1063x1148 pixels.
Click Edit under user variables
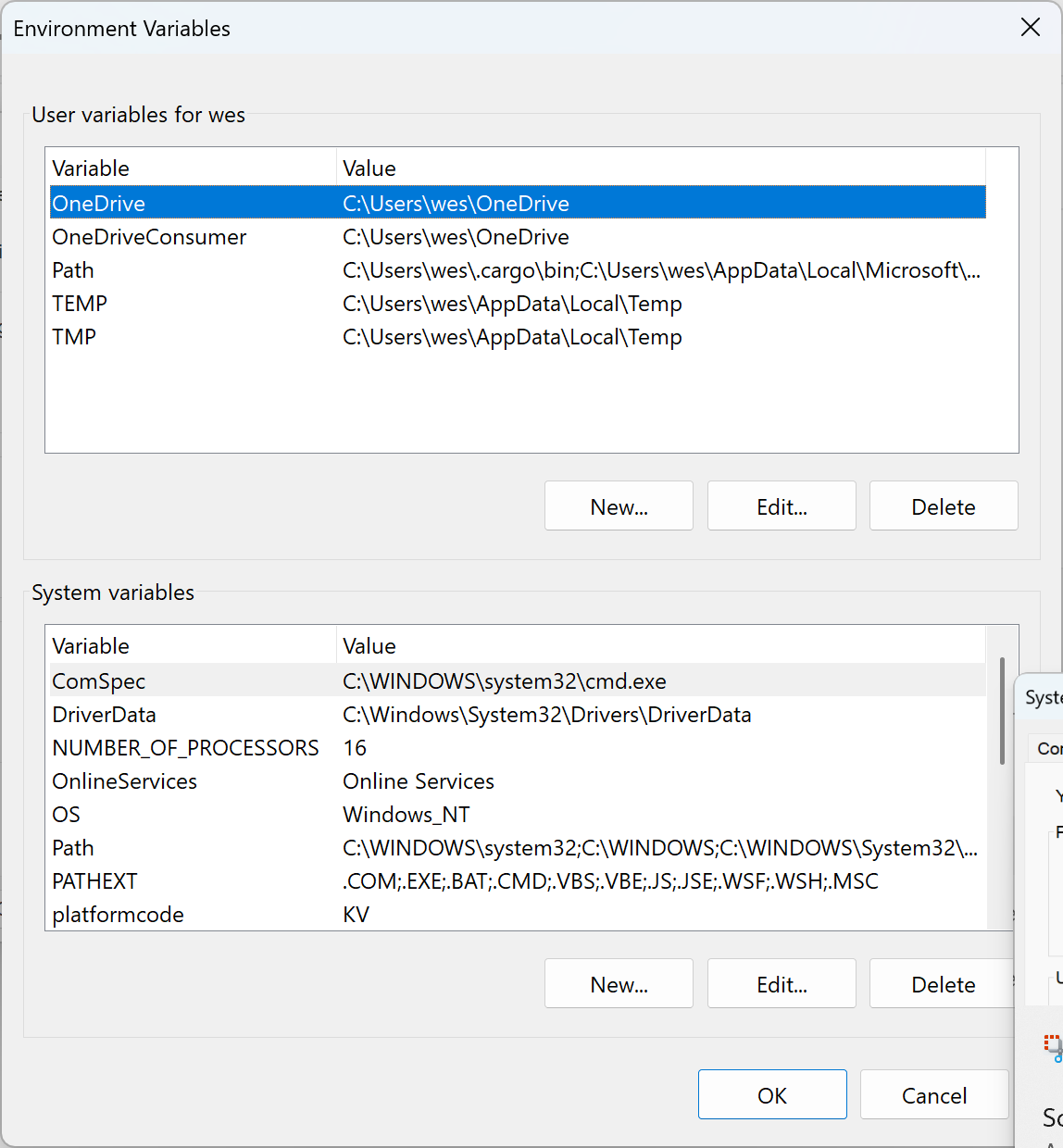click(x=782, y=506)
